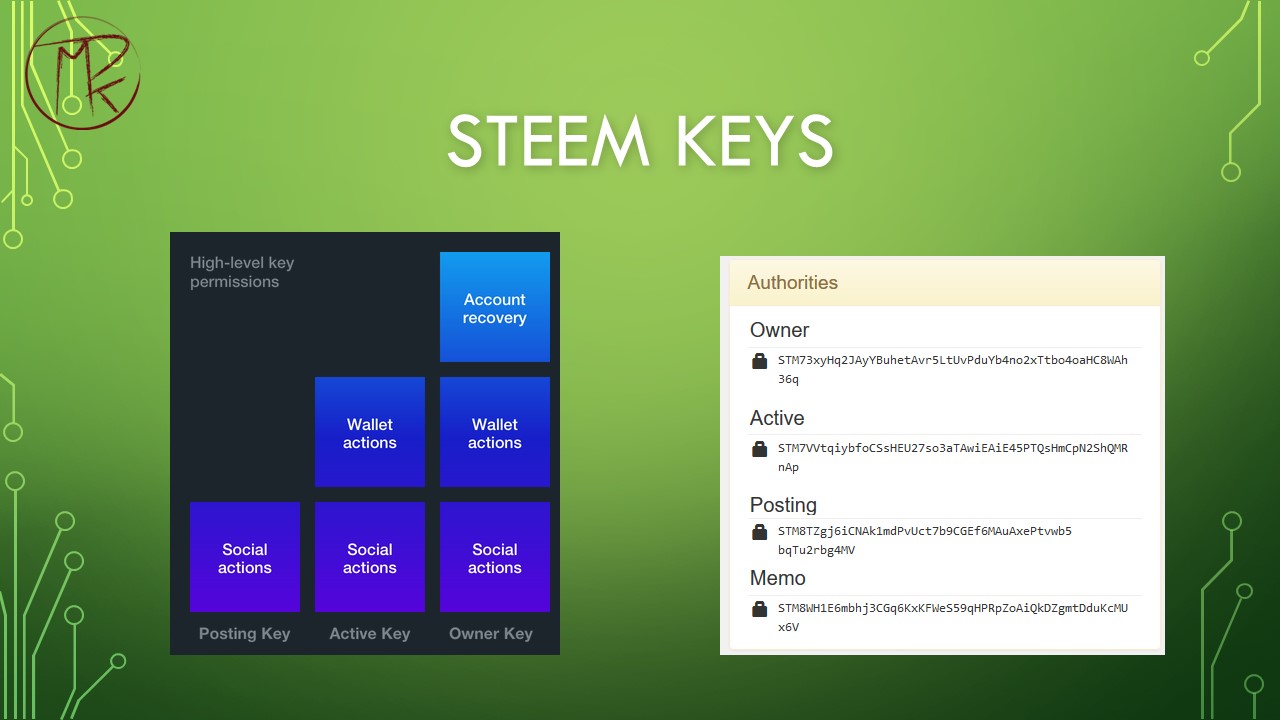The width and height of the screenshot is (1280, 720).
Task: Select the 'Posting Key' column label
Action: coord(245,633)
